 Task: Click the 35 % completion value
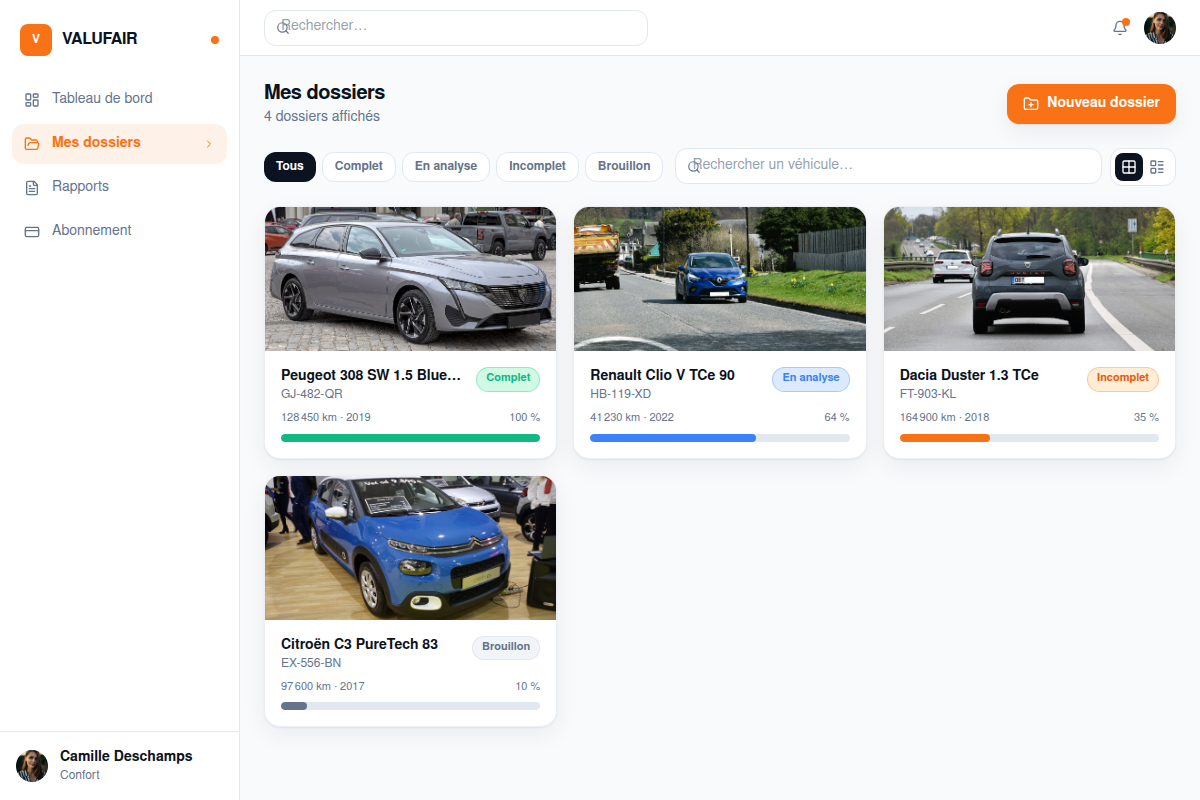(1146, 417)
